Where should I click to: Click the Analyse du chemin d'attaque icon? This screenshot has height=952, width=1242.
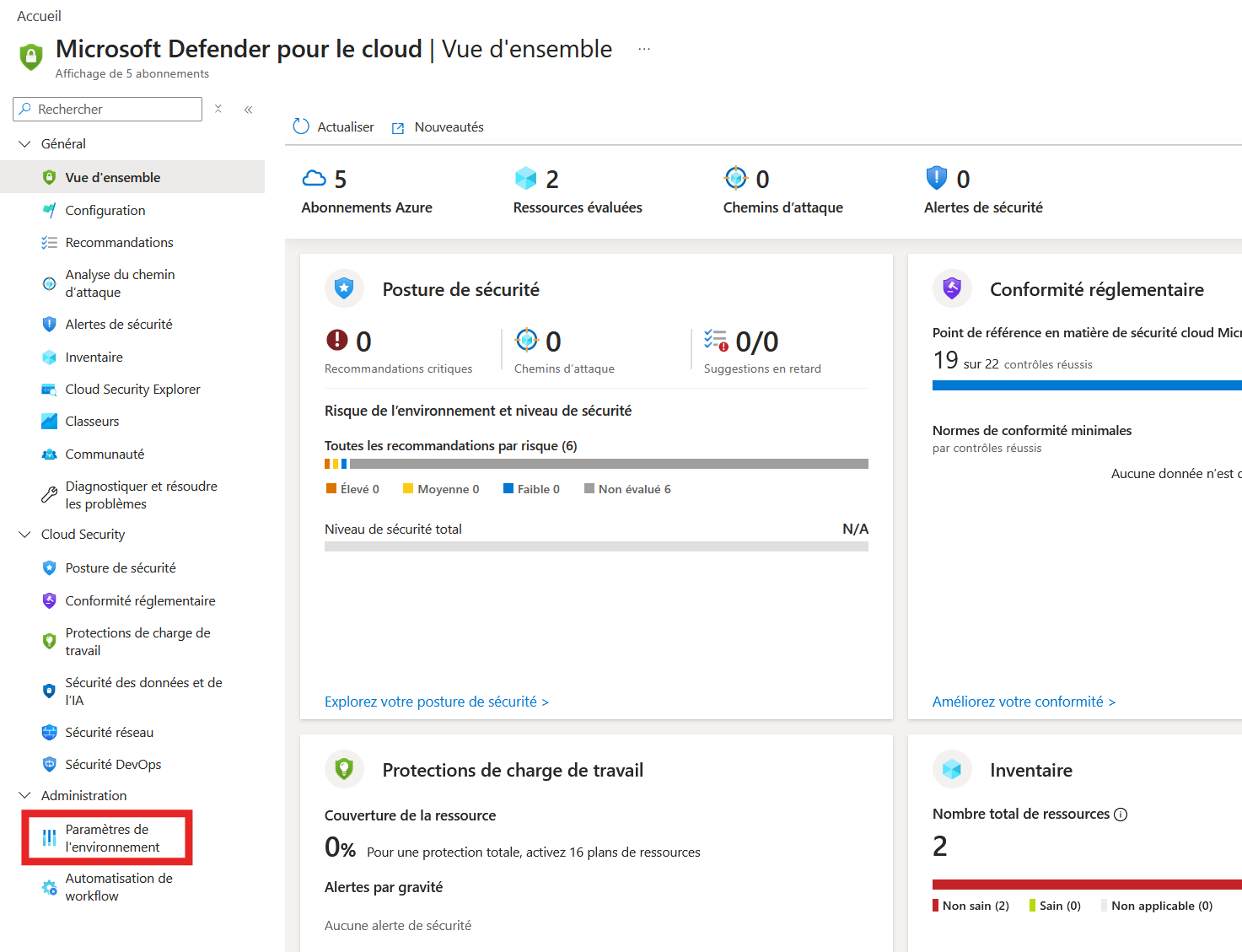(x=50, y=283)
